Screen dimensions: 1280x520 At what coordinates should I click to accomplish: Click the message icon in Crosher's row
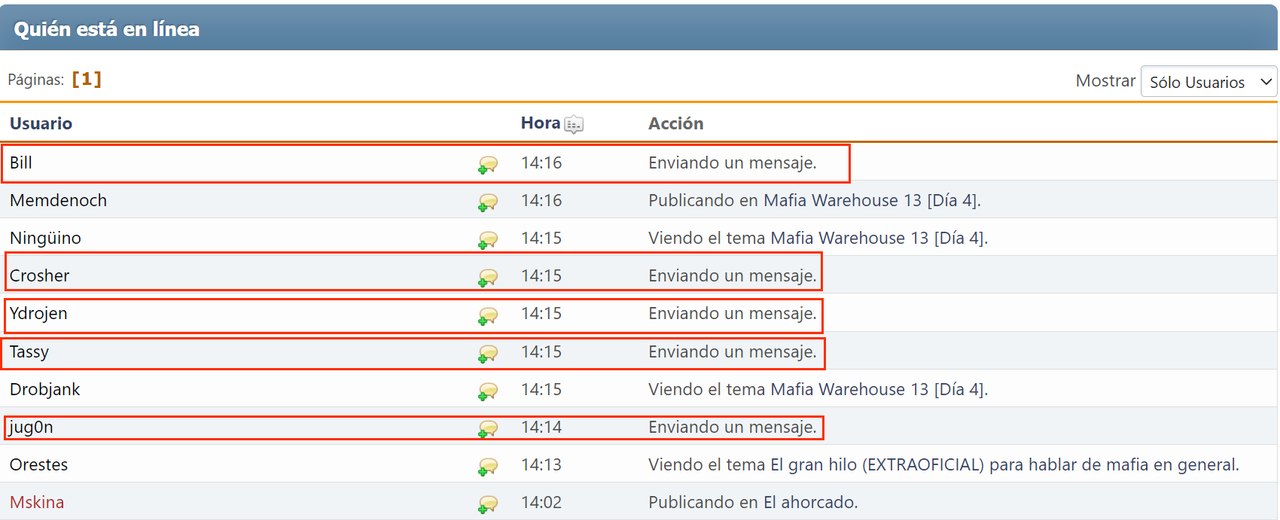(488, 277)
